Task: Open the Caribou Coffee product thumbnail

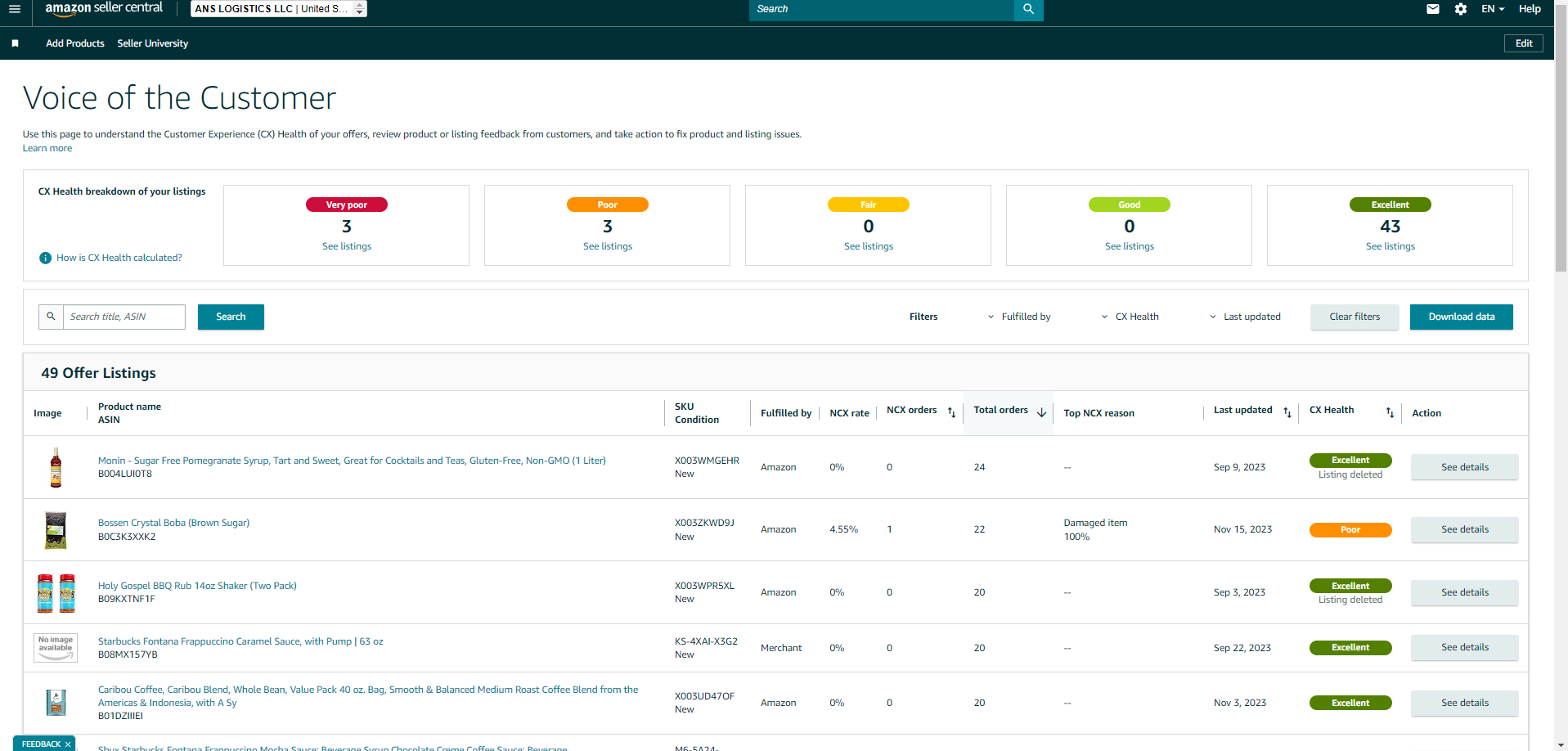Action: pos(56,703)
